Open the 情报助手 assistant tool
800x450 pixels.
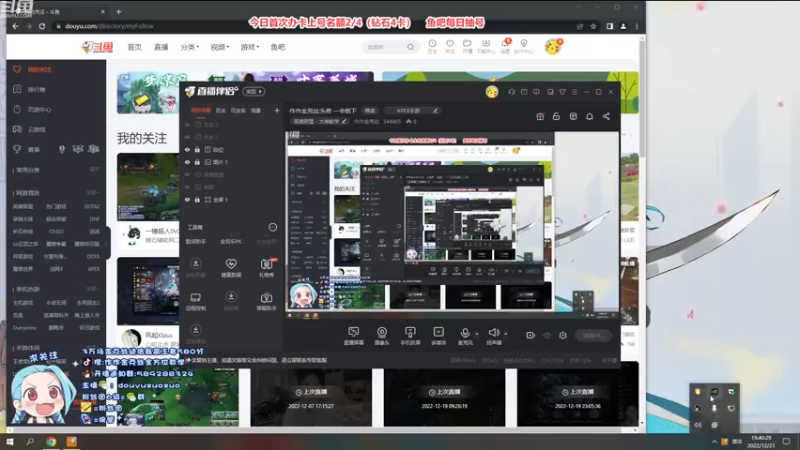(266, 301)
